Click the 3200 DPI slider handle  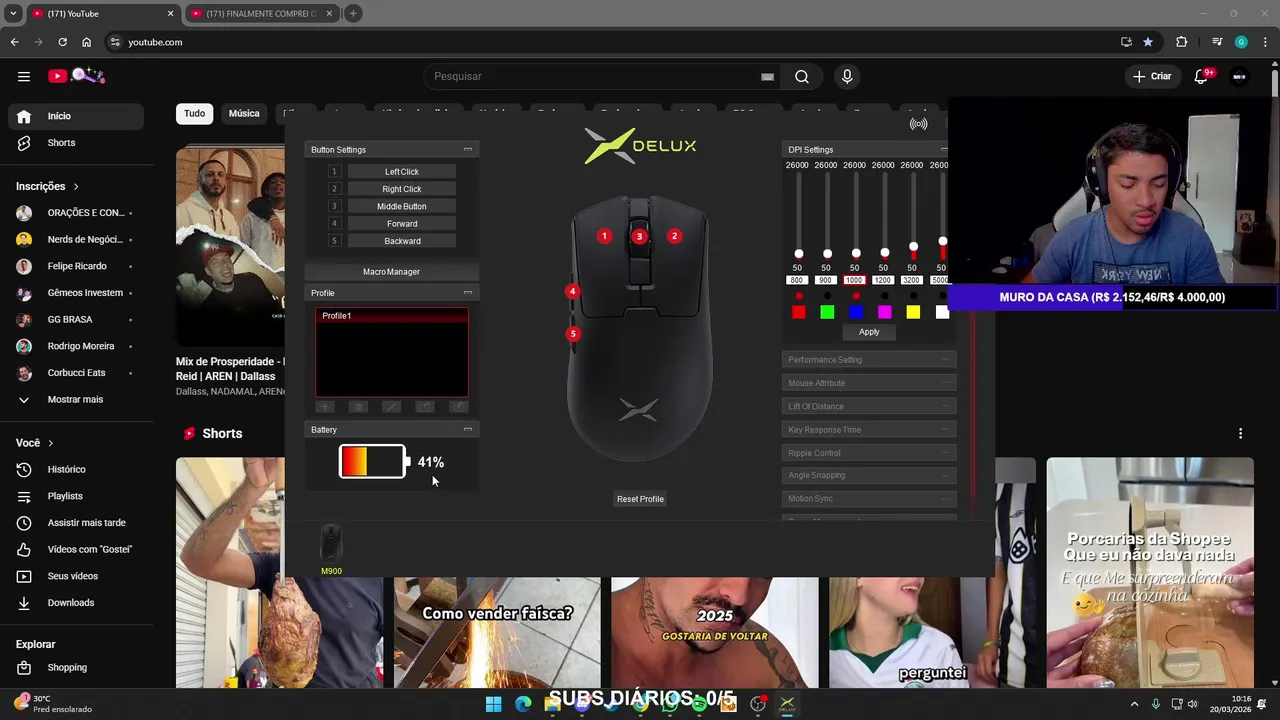click(913, 247)
